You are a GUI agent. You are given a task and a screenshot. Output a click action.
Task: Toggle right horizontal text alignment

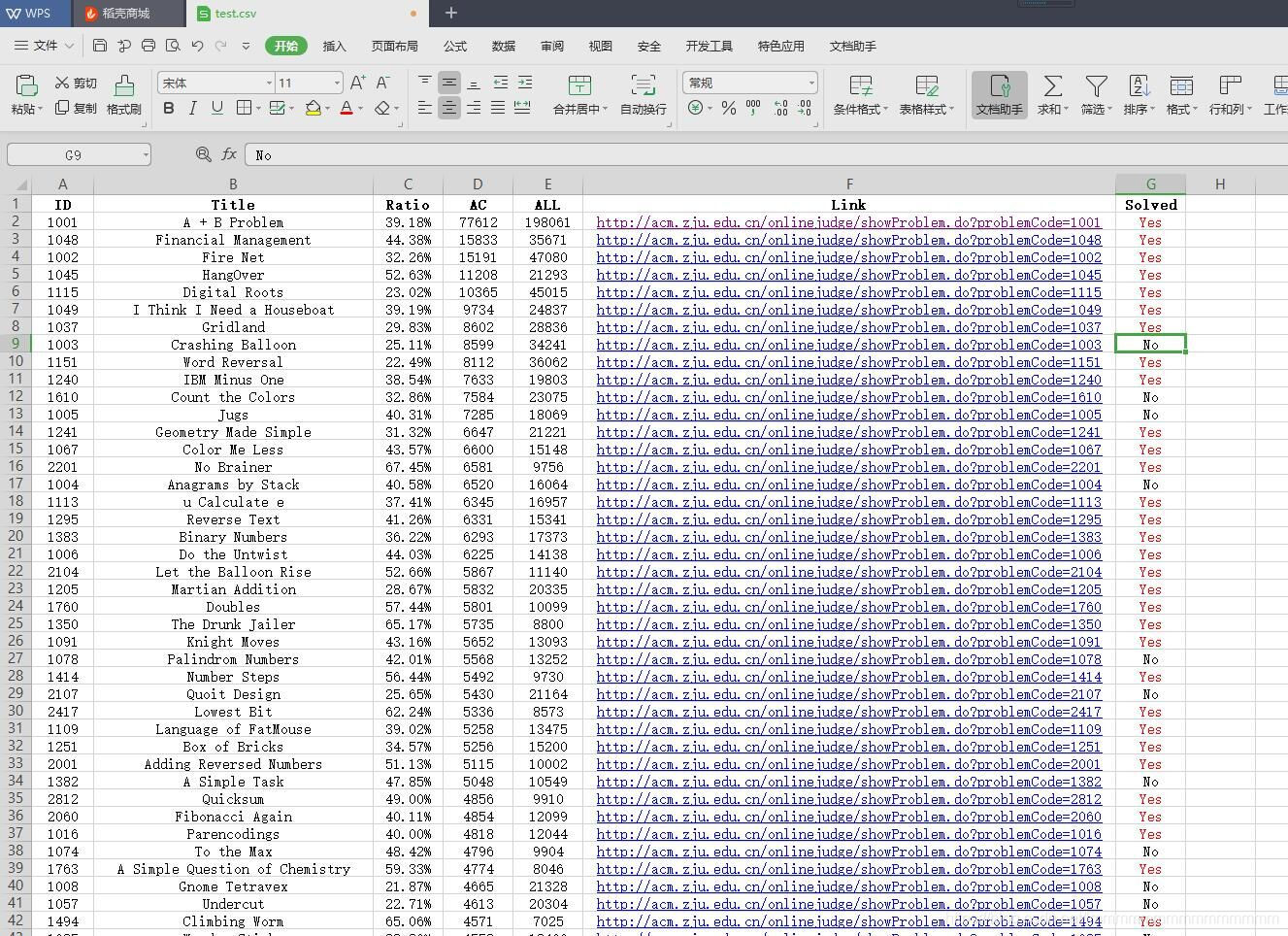click(474, 108)
